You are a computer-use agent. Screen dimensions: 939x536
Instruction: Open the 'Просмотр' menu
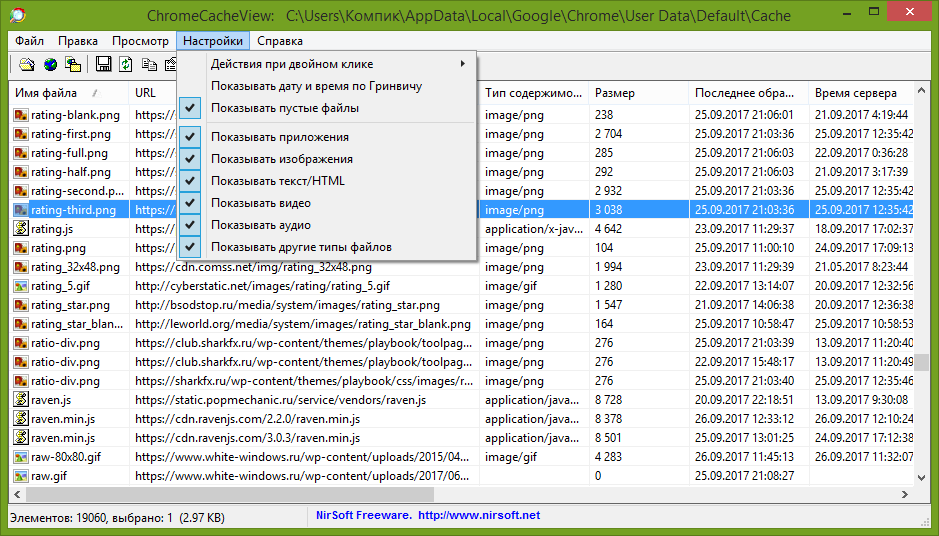tap(140, 41)
